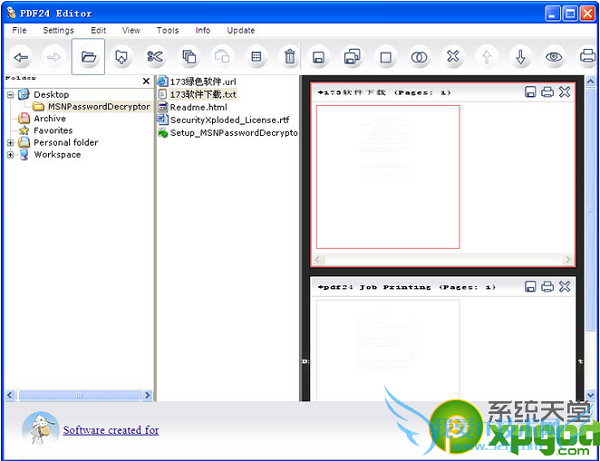Click the scissors cut icon
The width and height of the screenshot is (600, 461).
[155, 57]
